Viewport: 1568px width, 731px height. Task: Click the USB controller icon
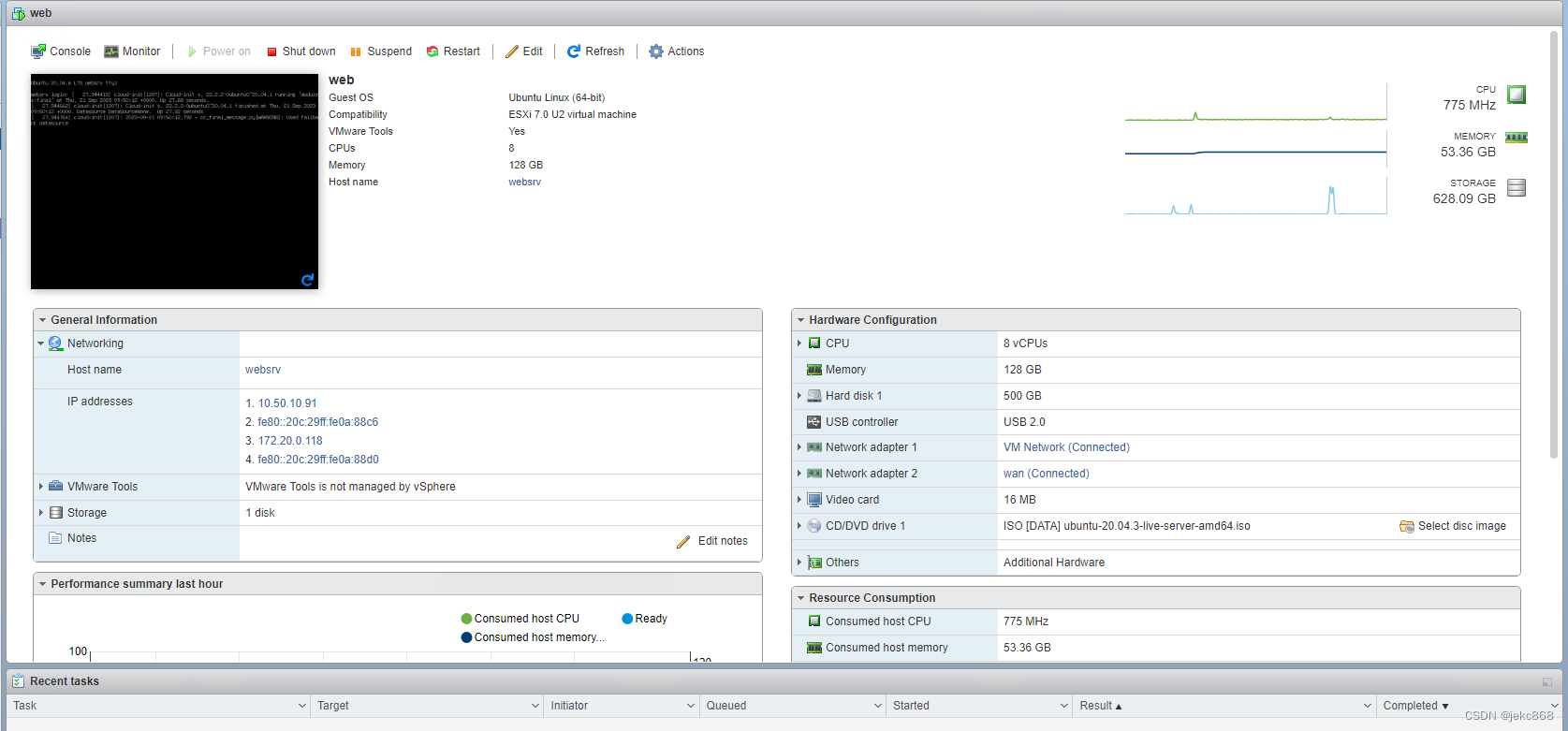pyautogui.click(x=814, y=422)
